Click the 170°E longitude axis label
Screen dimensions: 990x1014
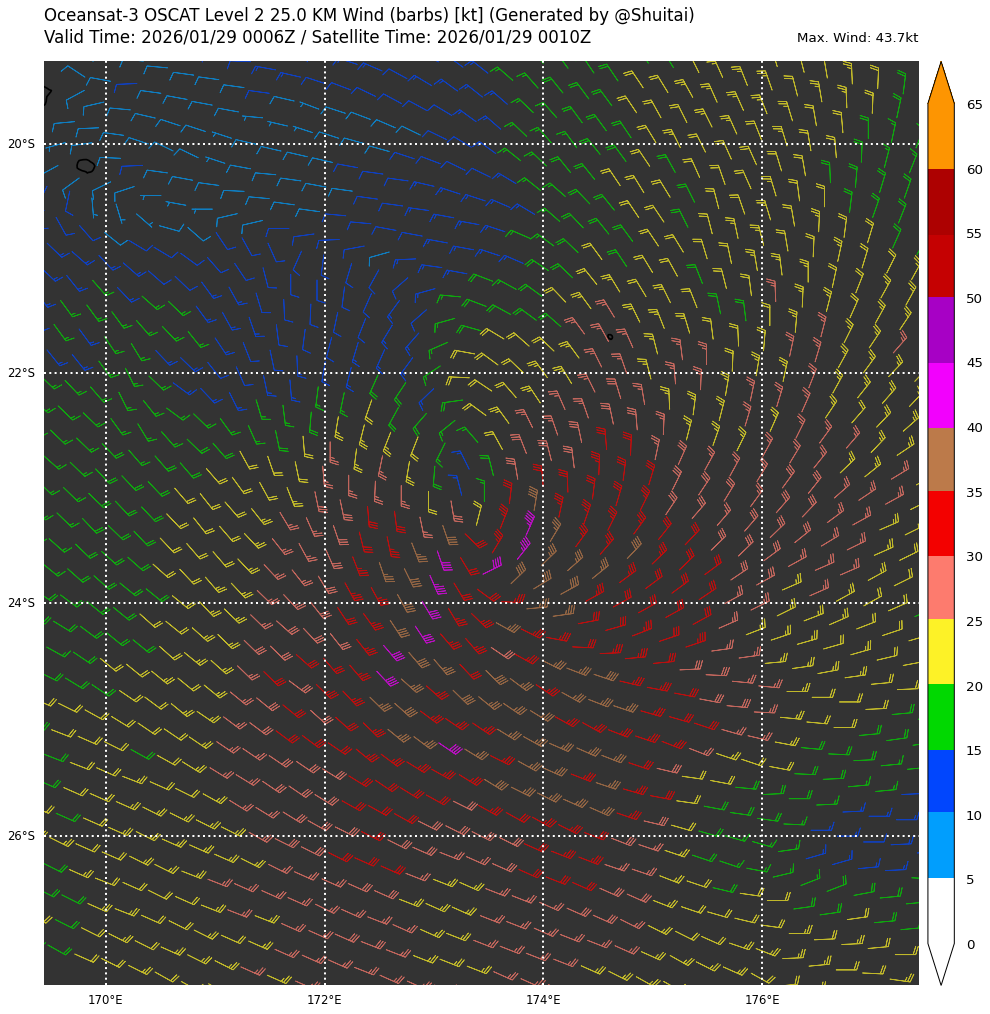(106, 999)
